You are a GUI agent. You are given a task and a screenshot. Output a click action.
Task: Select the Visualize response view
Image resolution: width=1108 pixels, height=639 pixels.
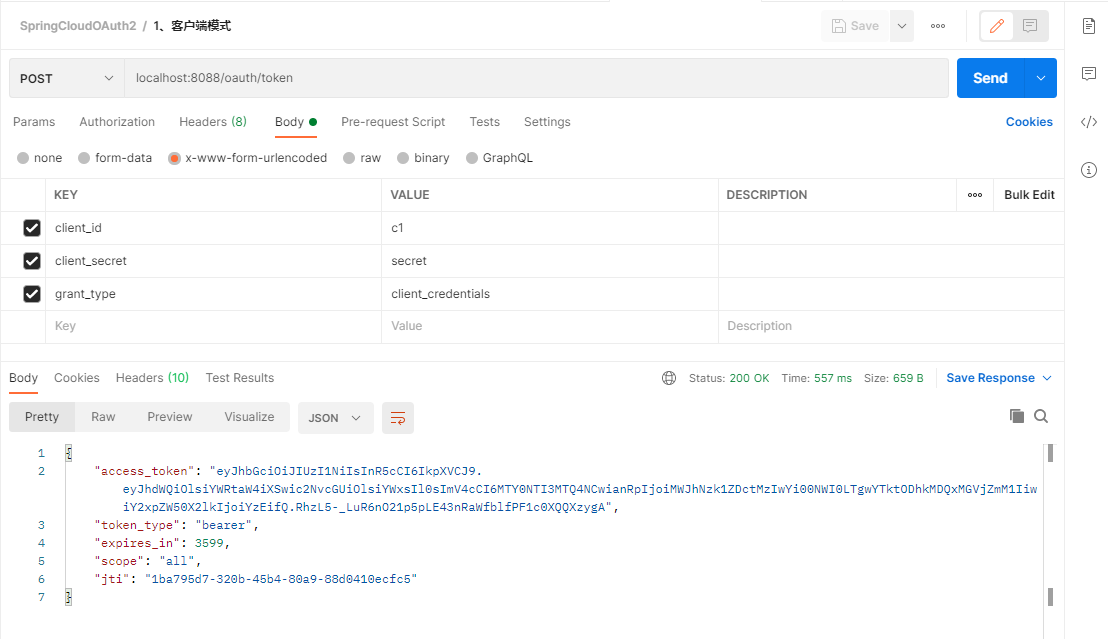(x=249, y=417)
